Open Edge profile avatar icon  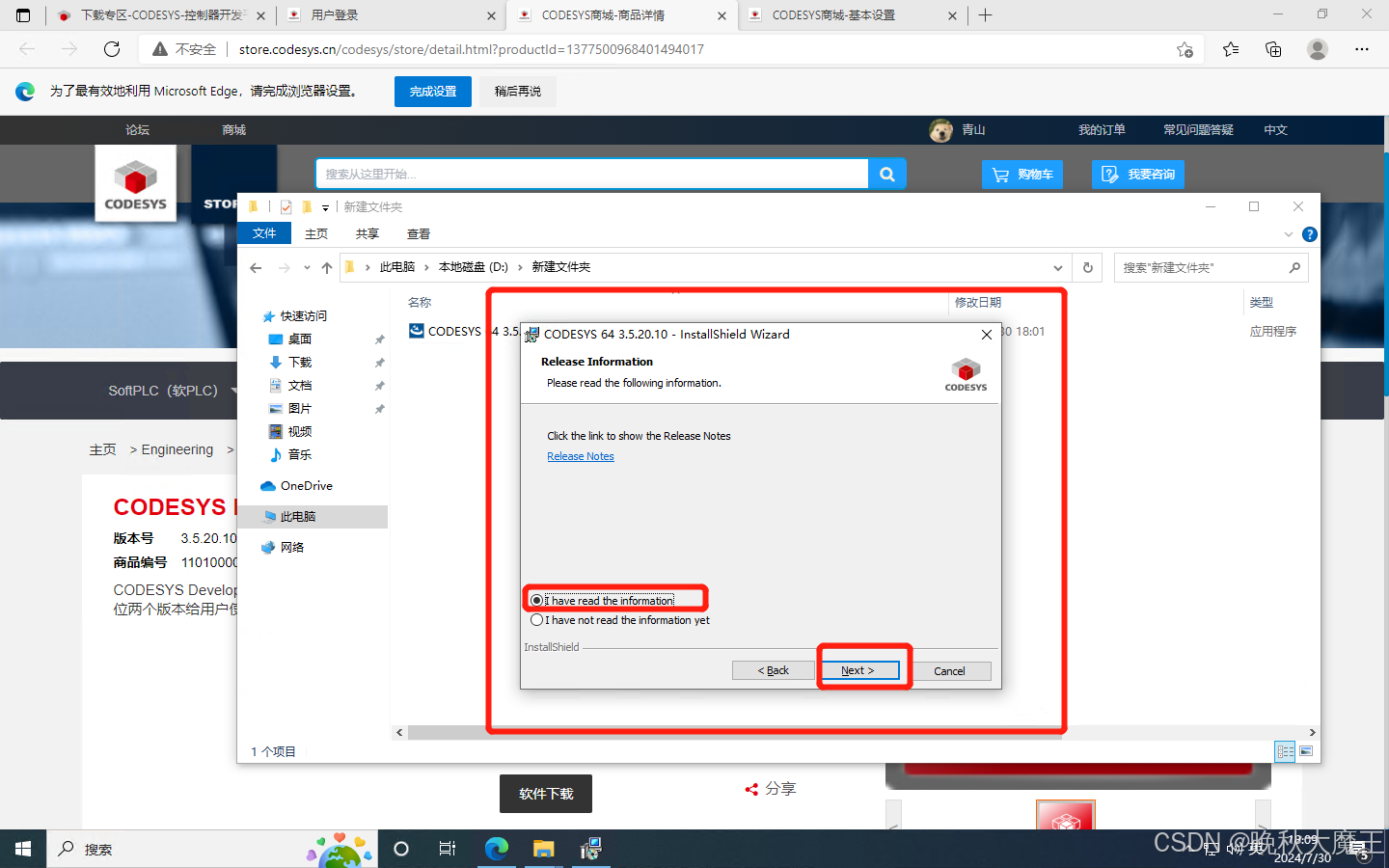1318,49
